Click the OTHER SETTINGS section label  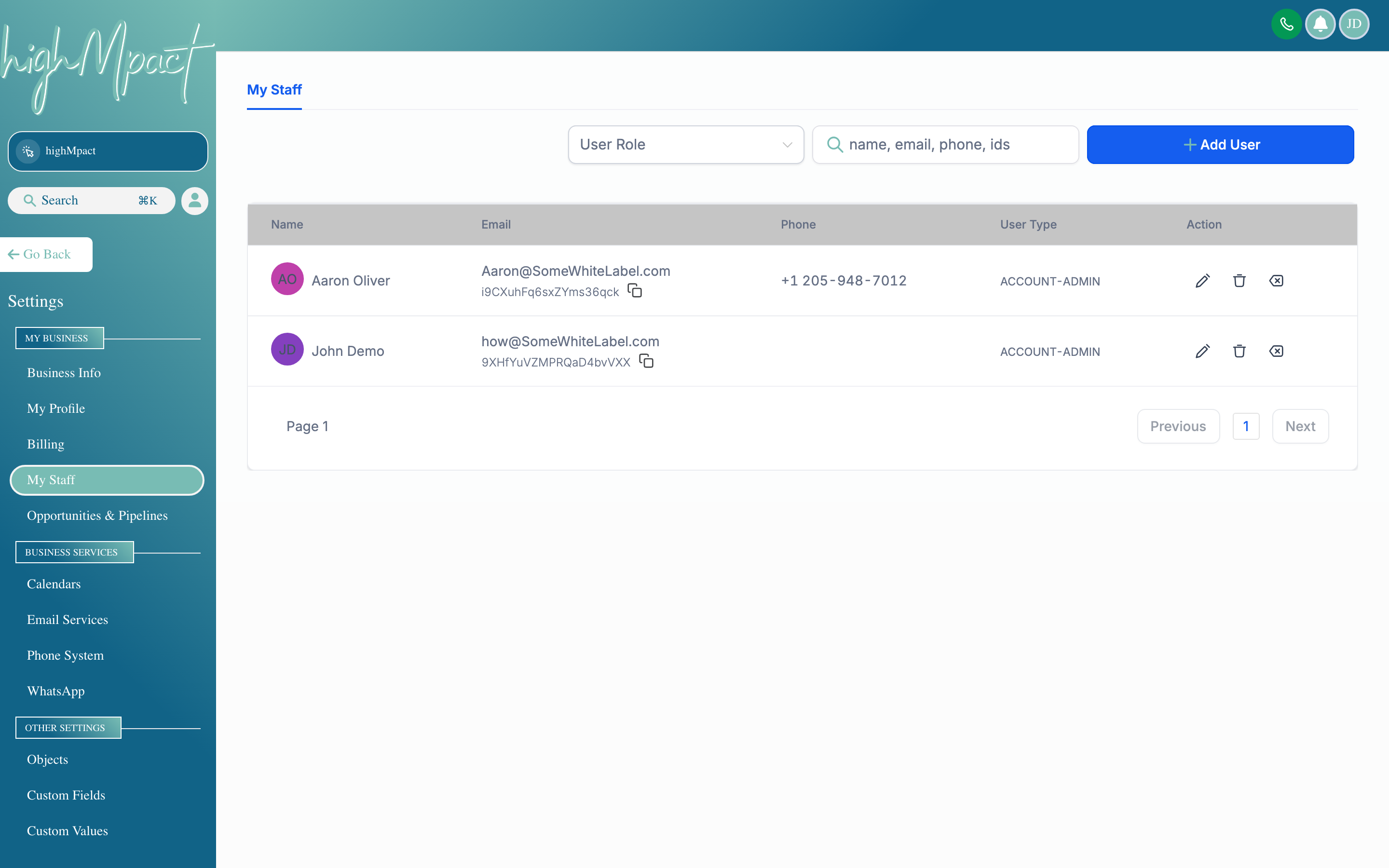click(68, 727)
